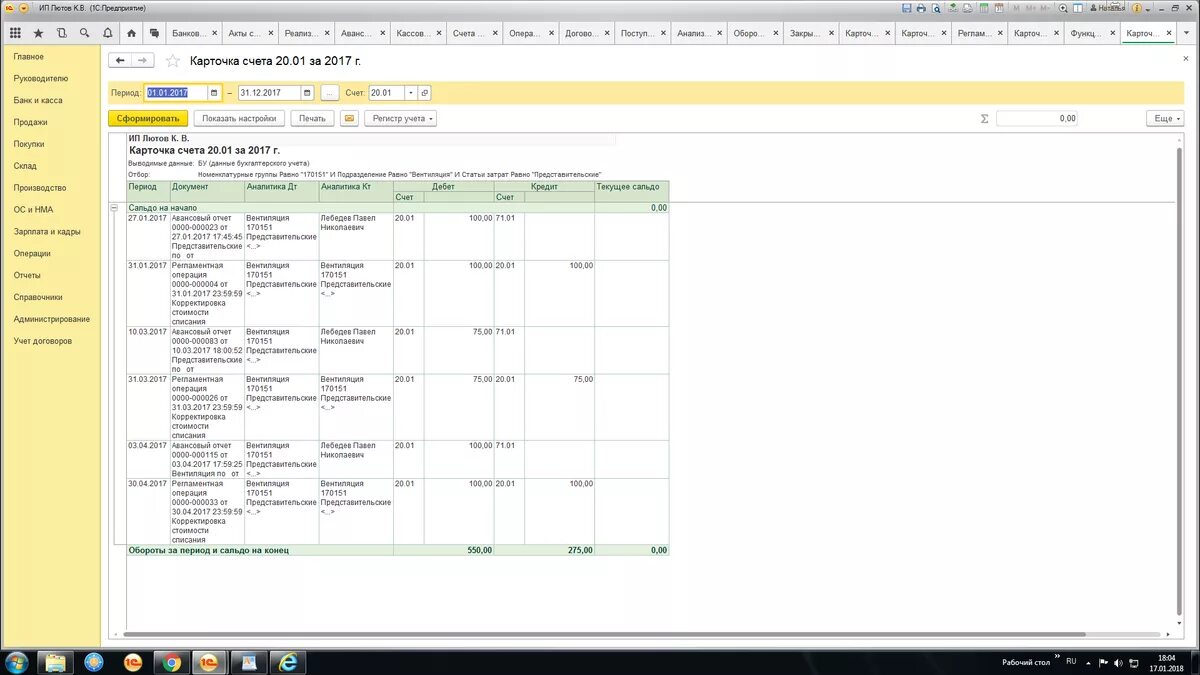Open the Еще menu dropdown

click(1166, 118)
